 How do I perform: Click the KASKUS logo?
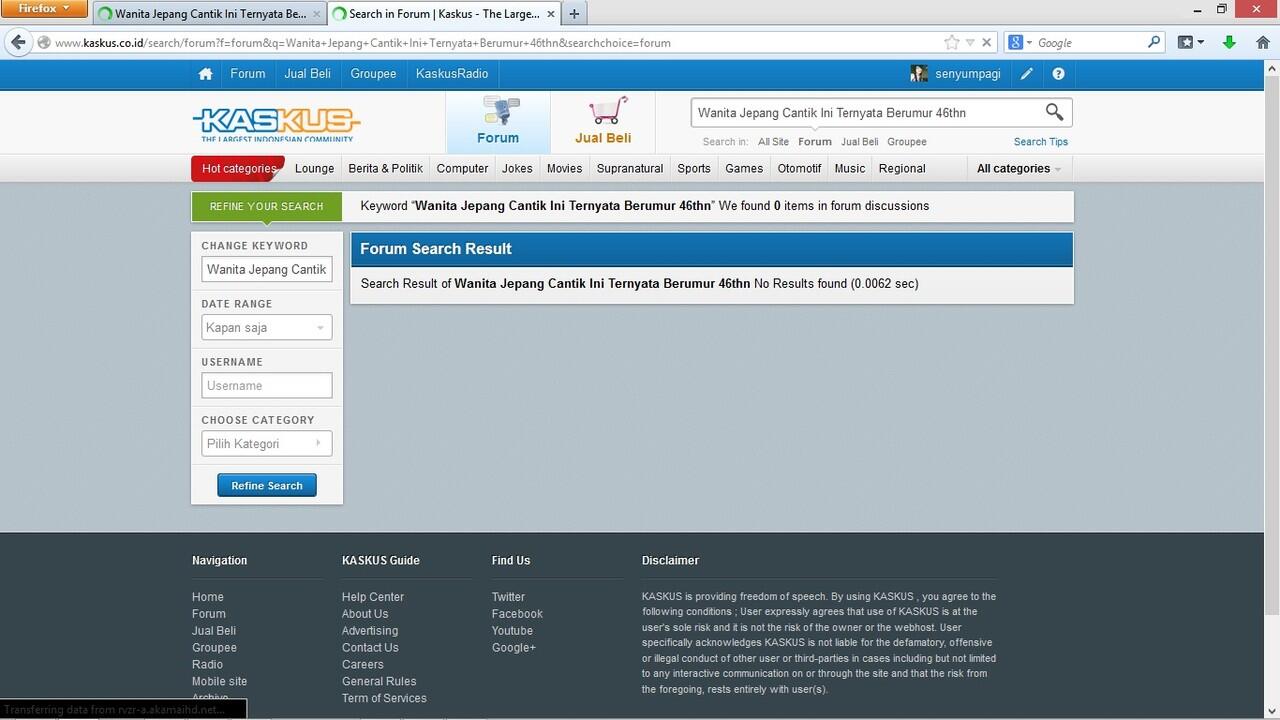[276, 123]
